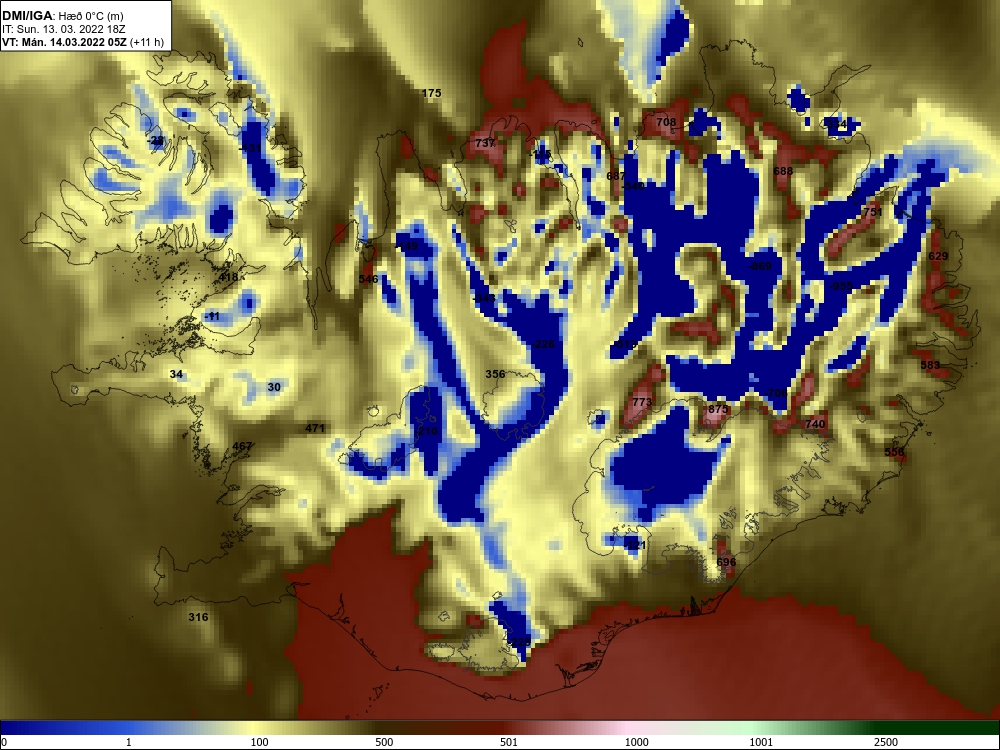The height and width of the screenshot is (750, 1000).
Task: Click the 316 height value on the map
Action: pyautogui.click(x=198, y=617)
